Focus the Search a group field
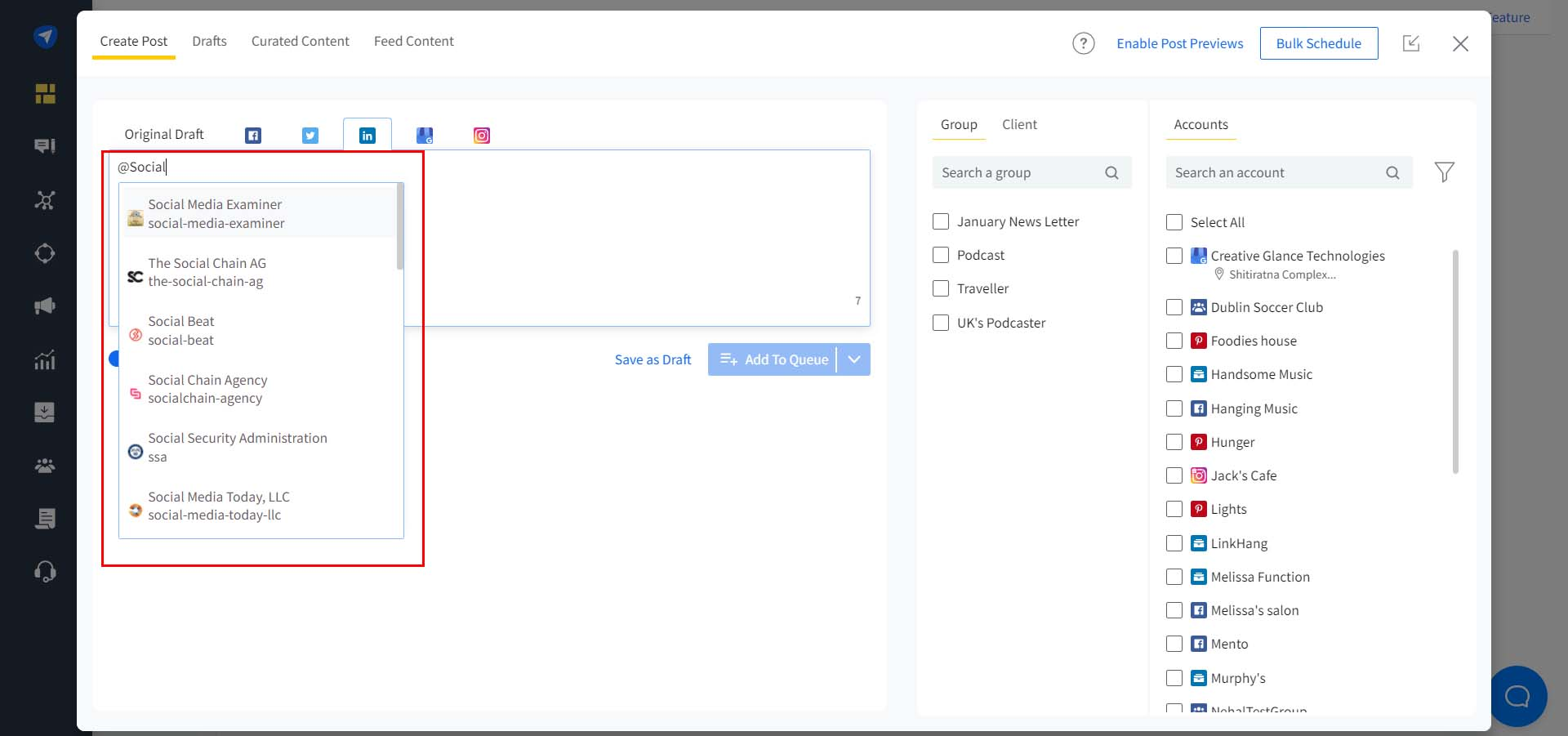The width and height of the screenshot is (1568, 736). click(1032, 172)
